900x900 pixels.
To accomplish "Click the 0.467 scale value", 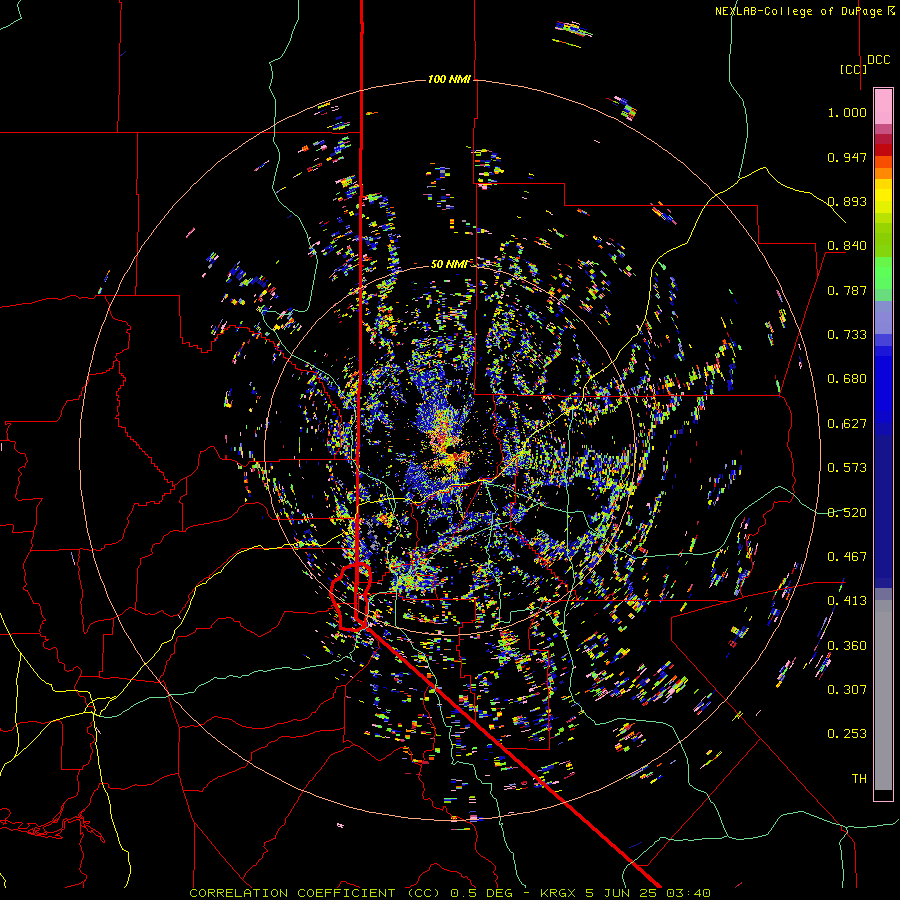I will coord(847,557).
